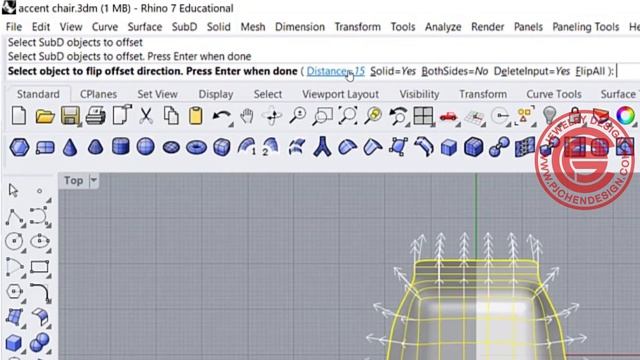The width and height of the screenshot is (640, 360).
Task: Select the arrow pointer tool in sidebar
Action: coord(13,191)
